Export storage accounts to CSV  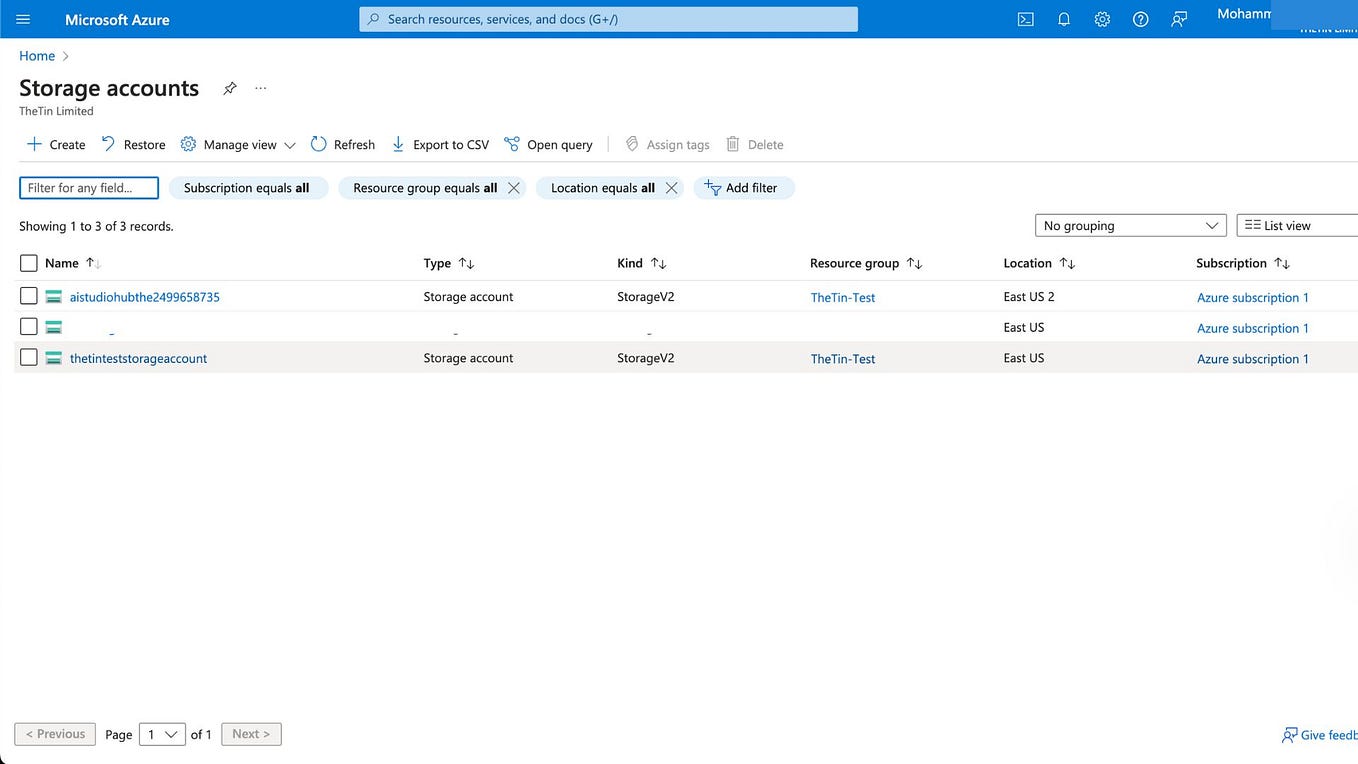[x=439, y=144]
